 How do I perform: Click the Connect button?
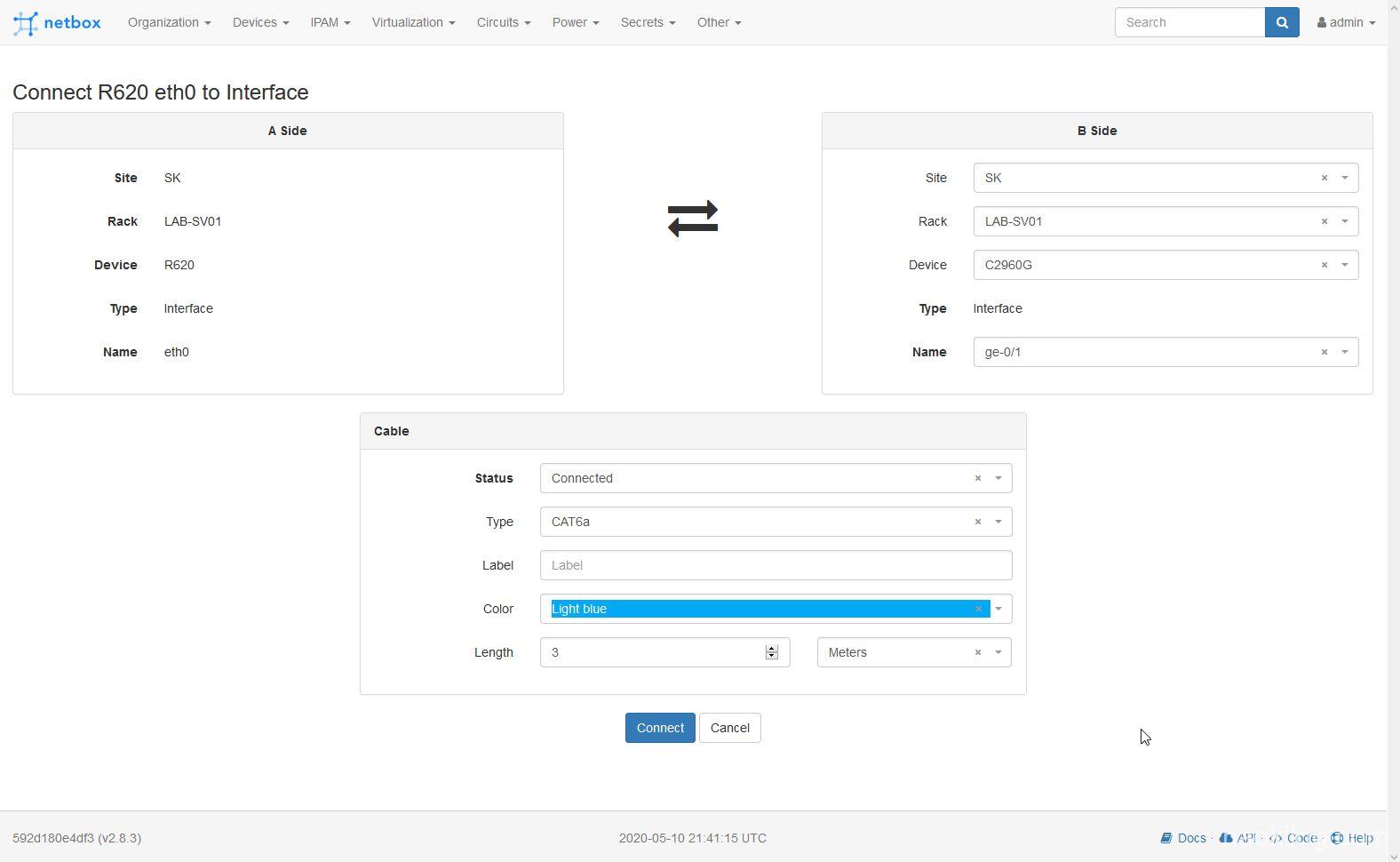click(x=660, y=728)
